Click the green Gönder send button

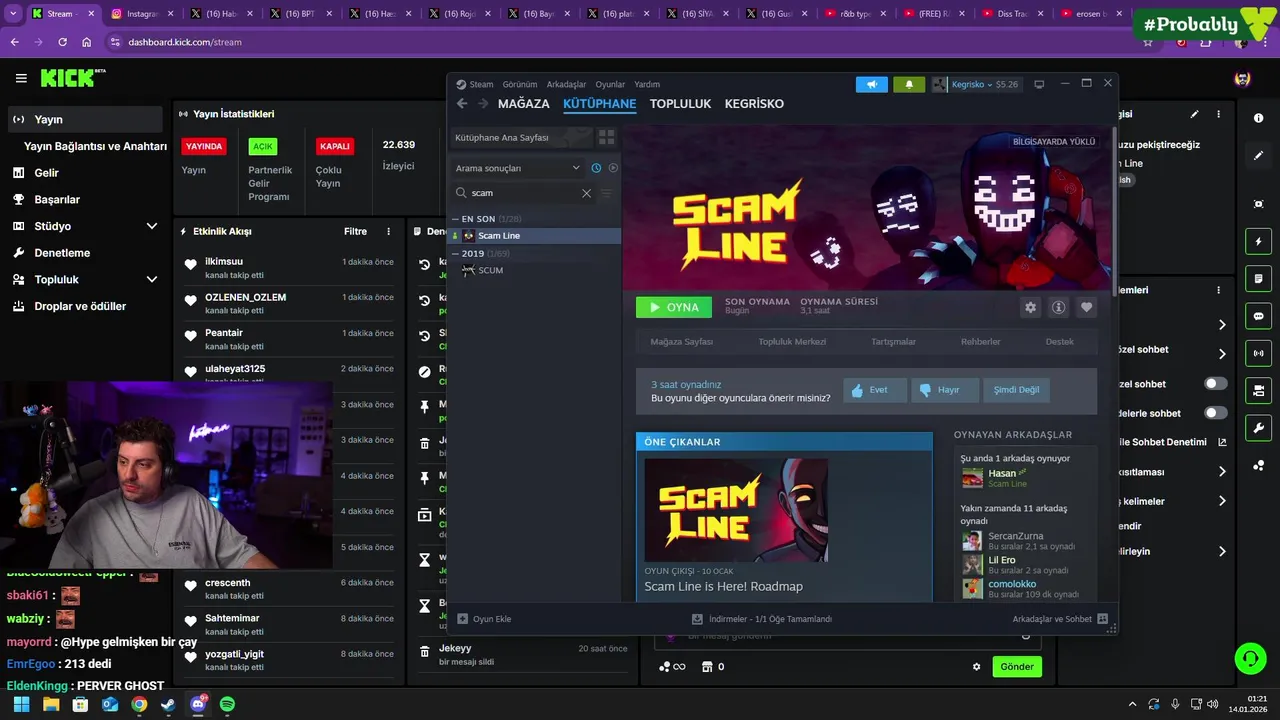pyautogui.click(x=1017, y=667)
